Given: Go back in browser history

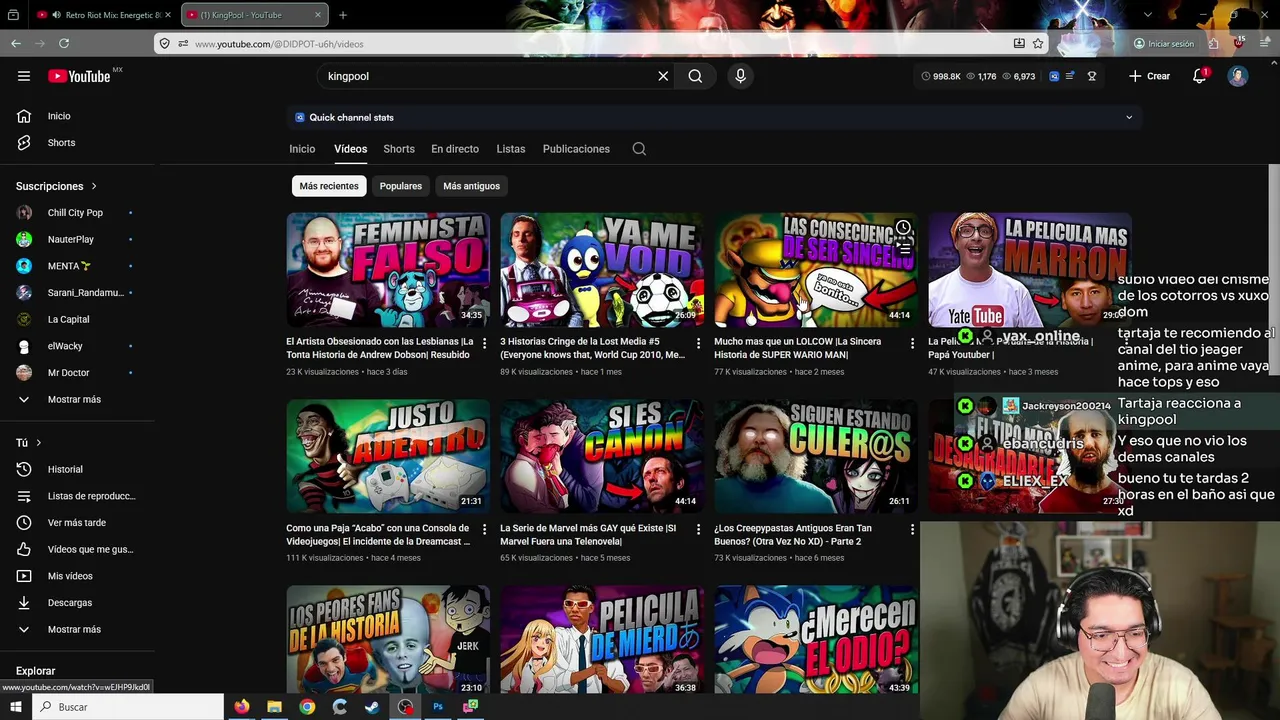Looking at the screenshot, I should pyautogui.click(x=16, y=43).
